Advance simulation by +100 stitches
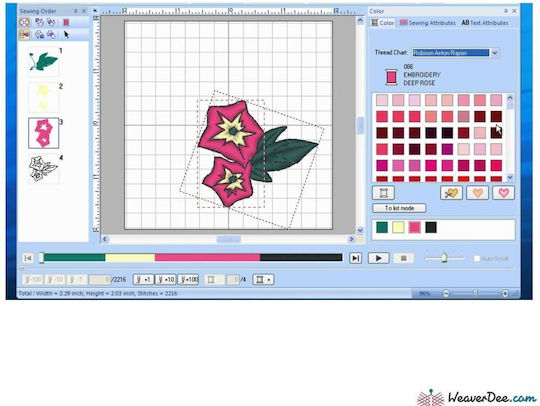The height and width of the screenshot is (406, 540). 188,279
